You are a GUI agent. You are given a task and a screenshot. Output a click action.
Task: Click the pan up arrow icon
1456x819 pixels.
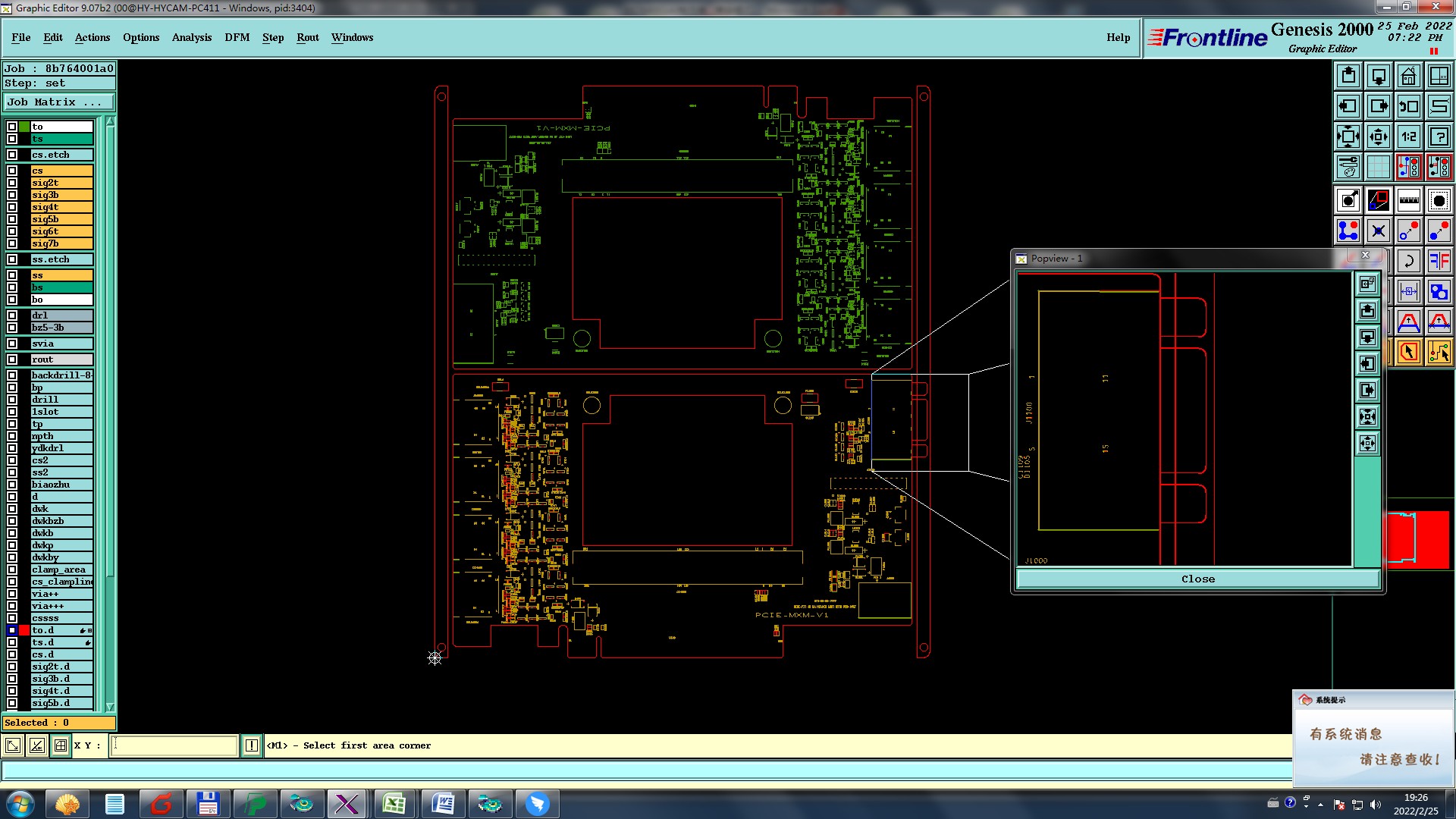1348,76
